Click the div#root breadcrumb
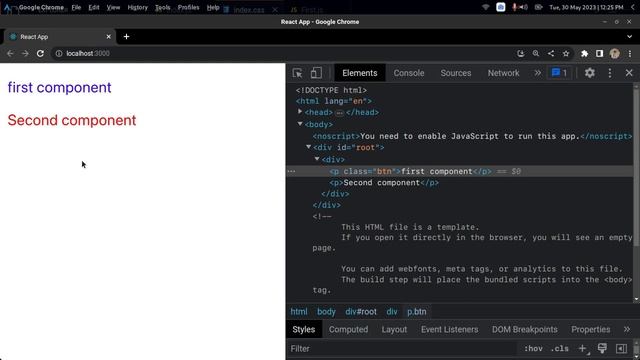Image resolution: width=640 pixels, height=360 pixels. click(361, 312)
